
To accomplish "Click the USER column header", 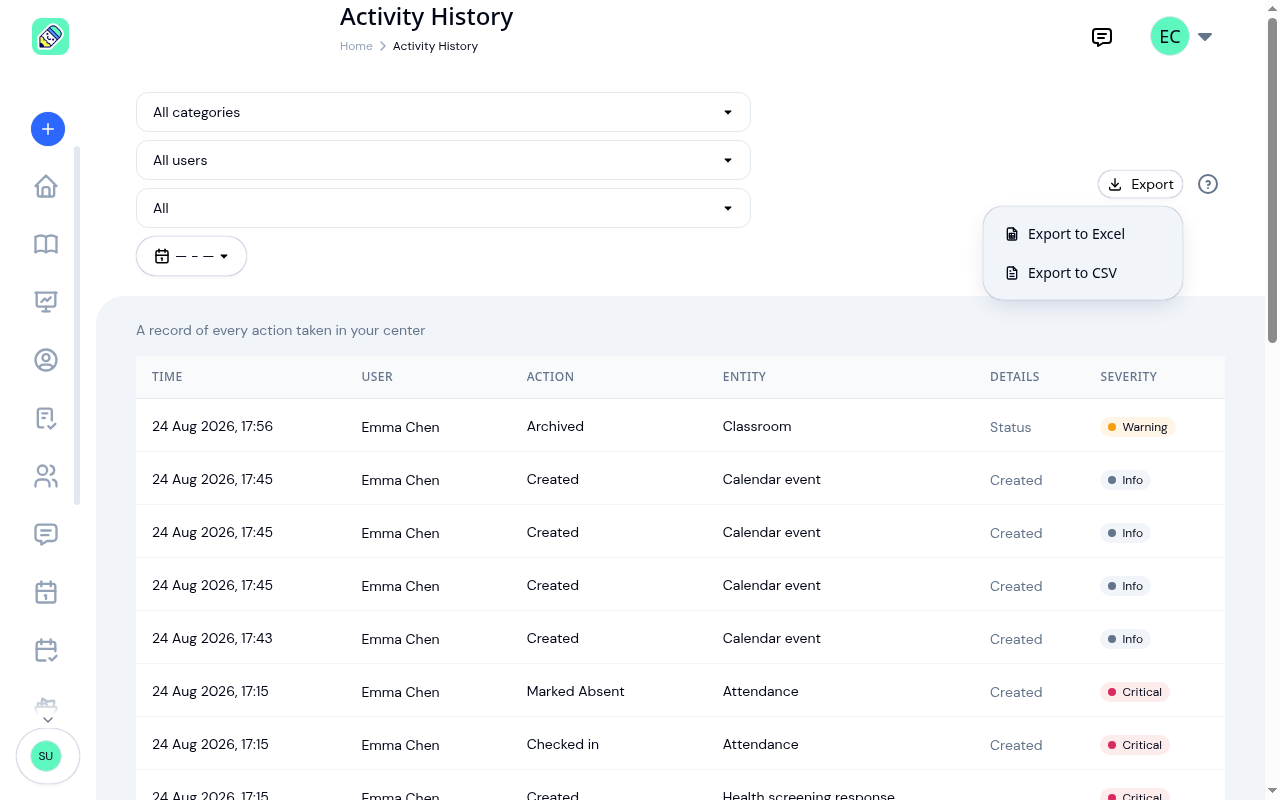I will (377, 377).
